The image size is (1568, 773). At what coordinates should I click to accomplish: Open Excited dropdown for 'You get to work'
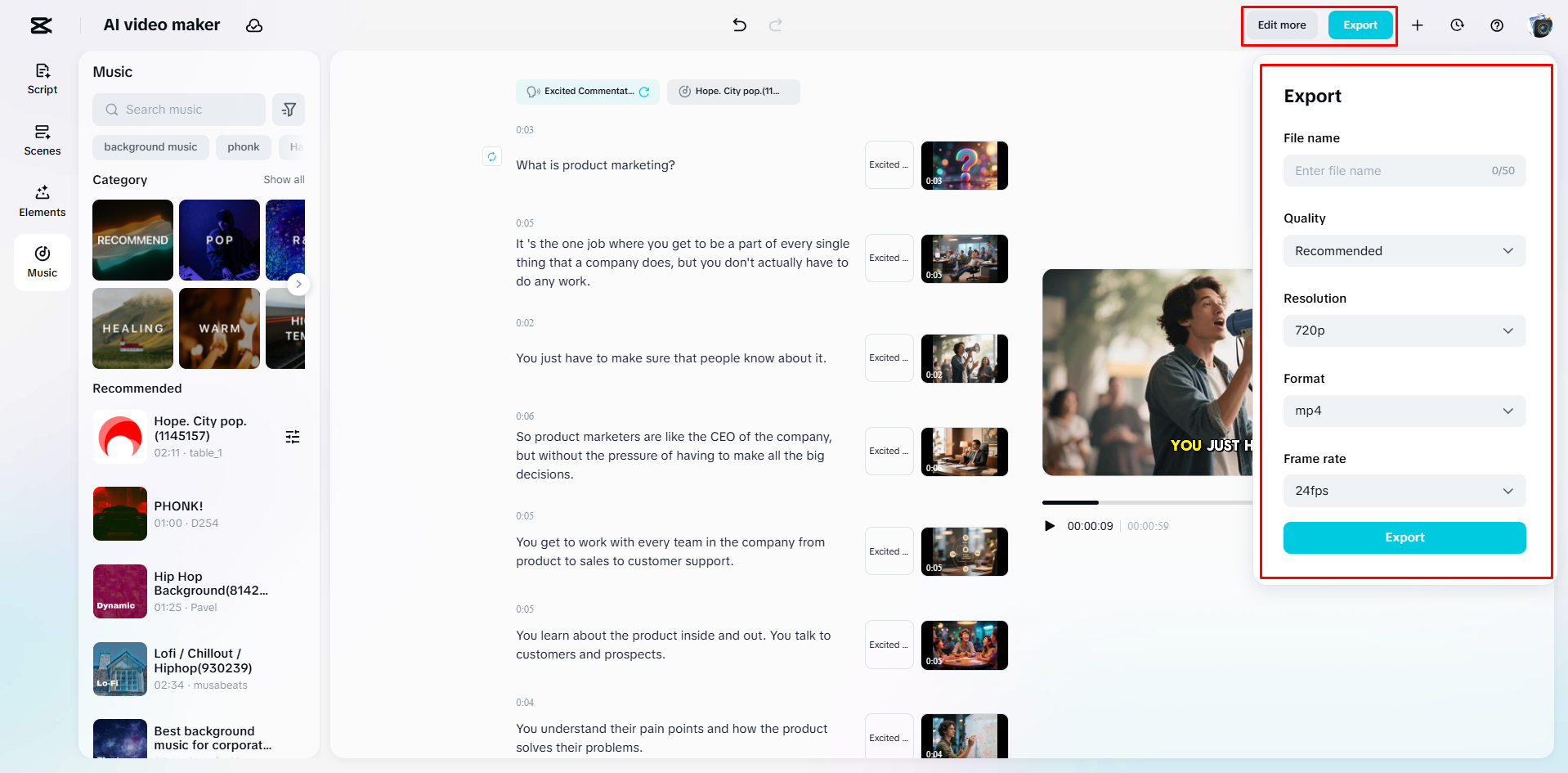[889, 551]
